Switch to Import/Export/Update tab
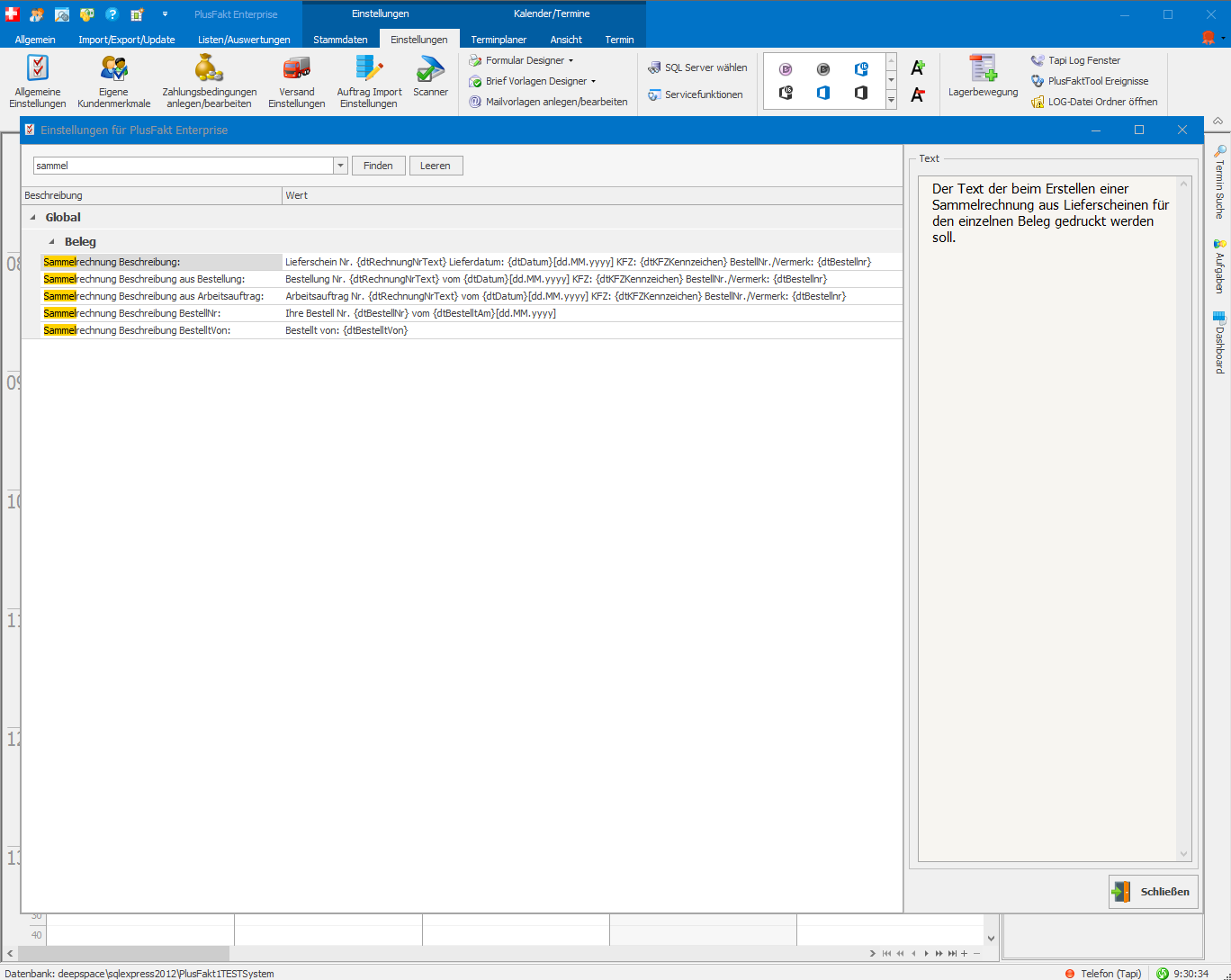1231x980 pixels. (x=127, y=40)
